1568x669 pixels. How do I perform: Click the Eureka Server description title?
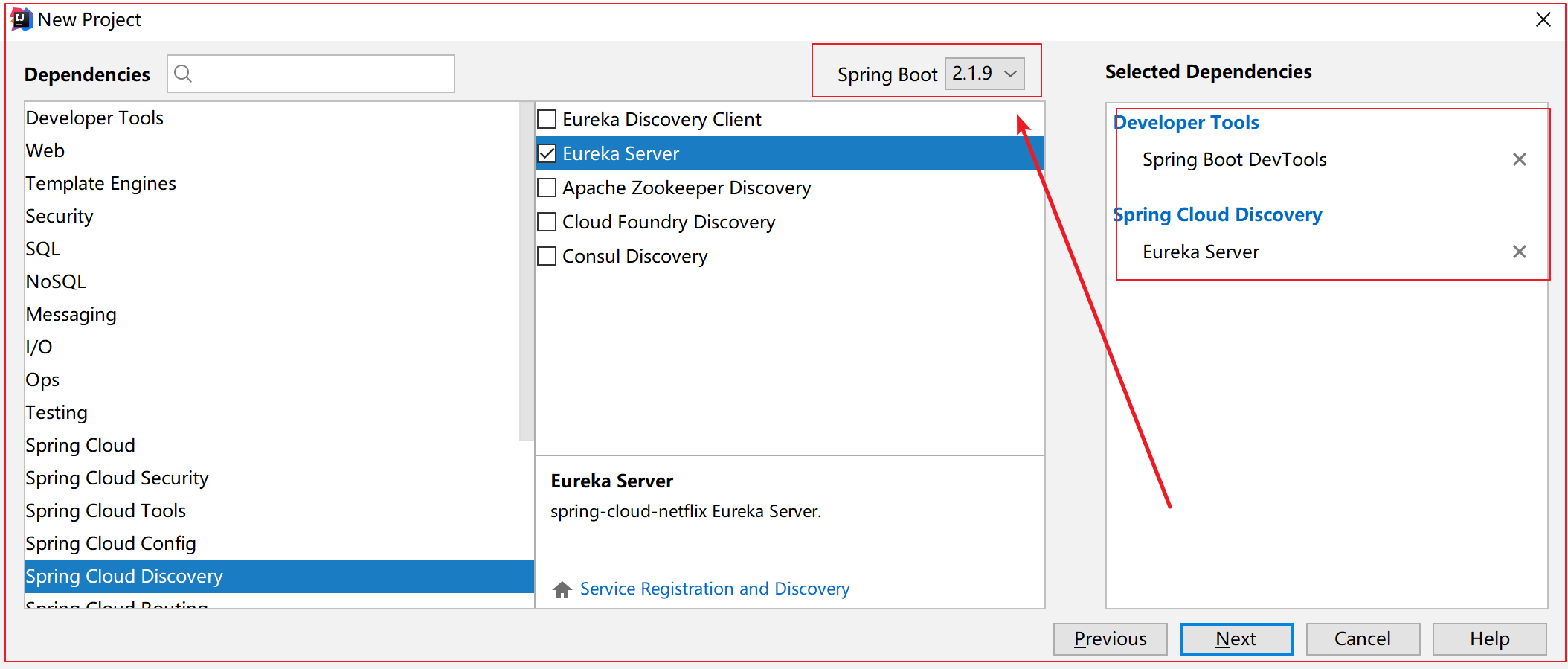[612, 481]
